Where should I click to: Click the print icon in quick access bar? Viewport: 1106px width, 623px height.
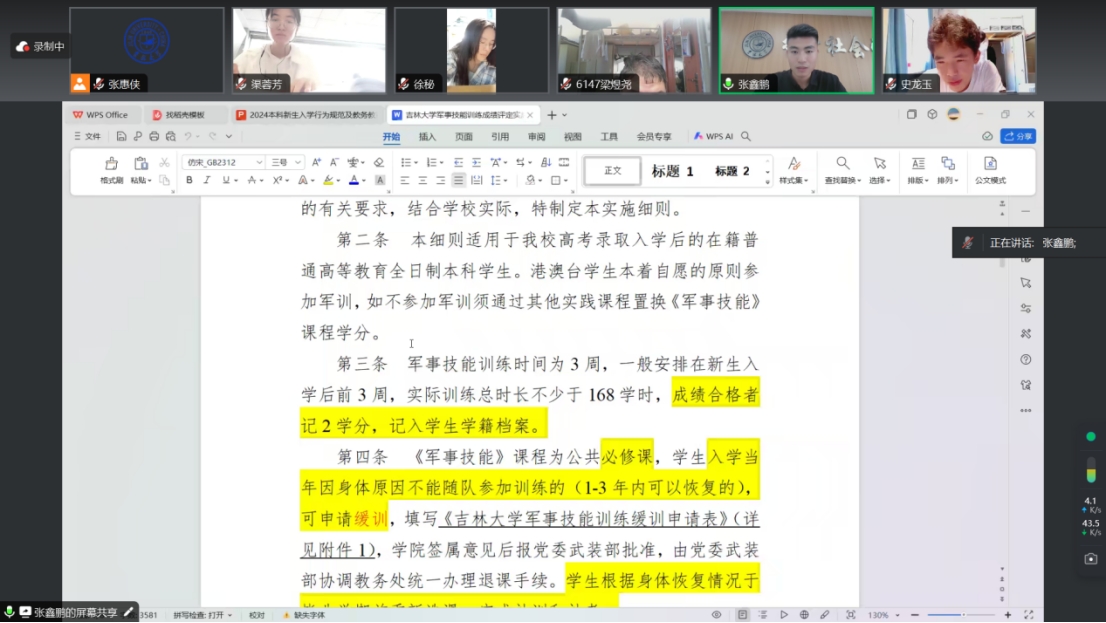pyautogui.click(x=154, y=136)
